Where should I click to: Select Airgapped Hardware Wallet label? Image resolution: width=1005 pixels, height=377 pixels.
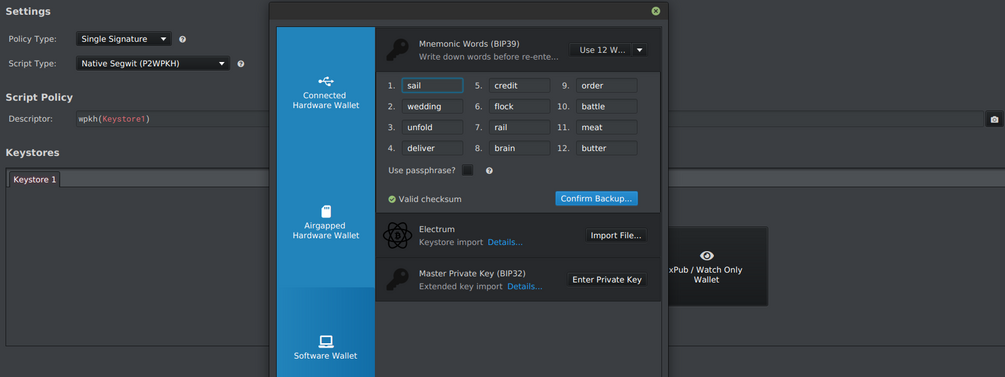point(326,230)
